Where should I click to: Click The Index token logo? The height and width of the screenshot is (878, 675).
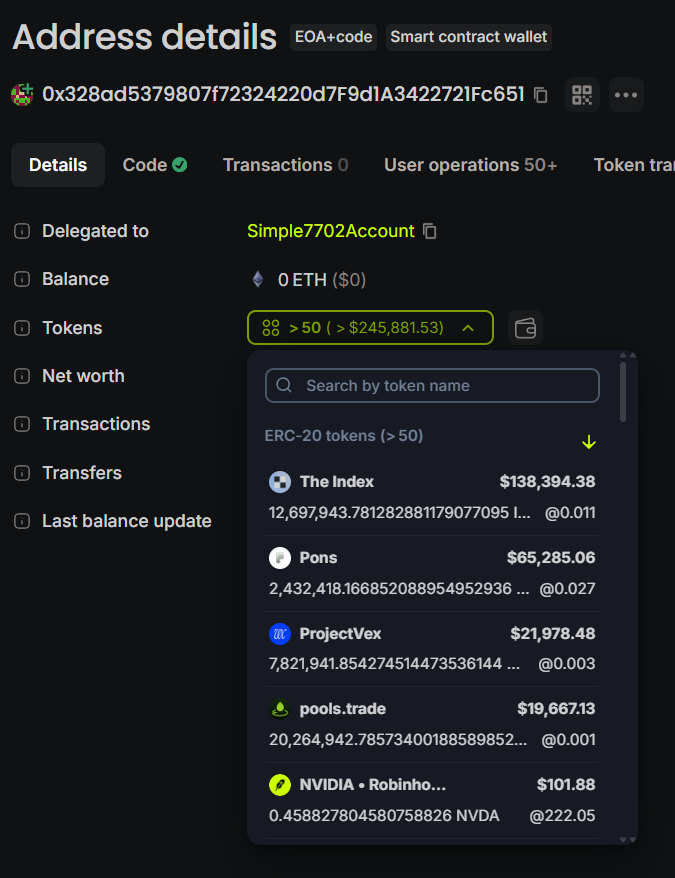[280, 482]
